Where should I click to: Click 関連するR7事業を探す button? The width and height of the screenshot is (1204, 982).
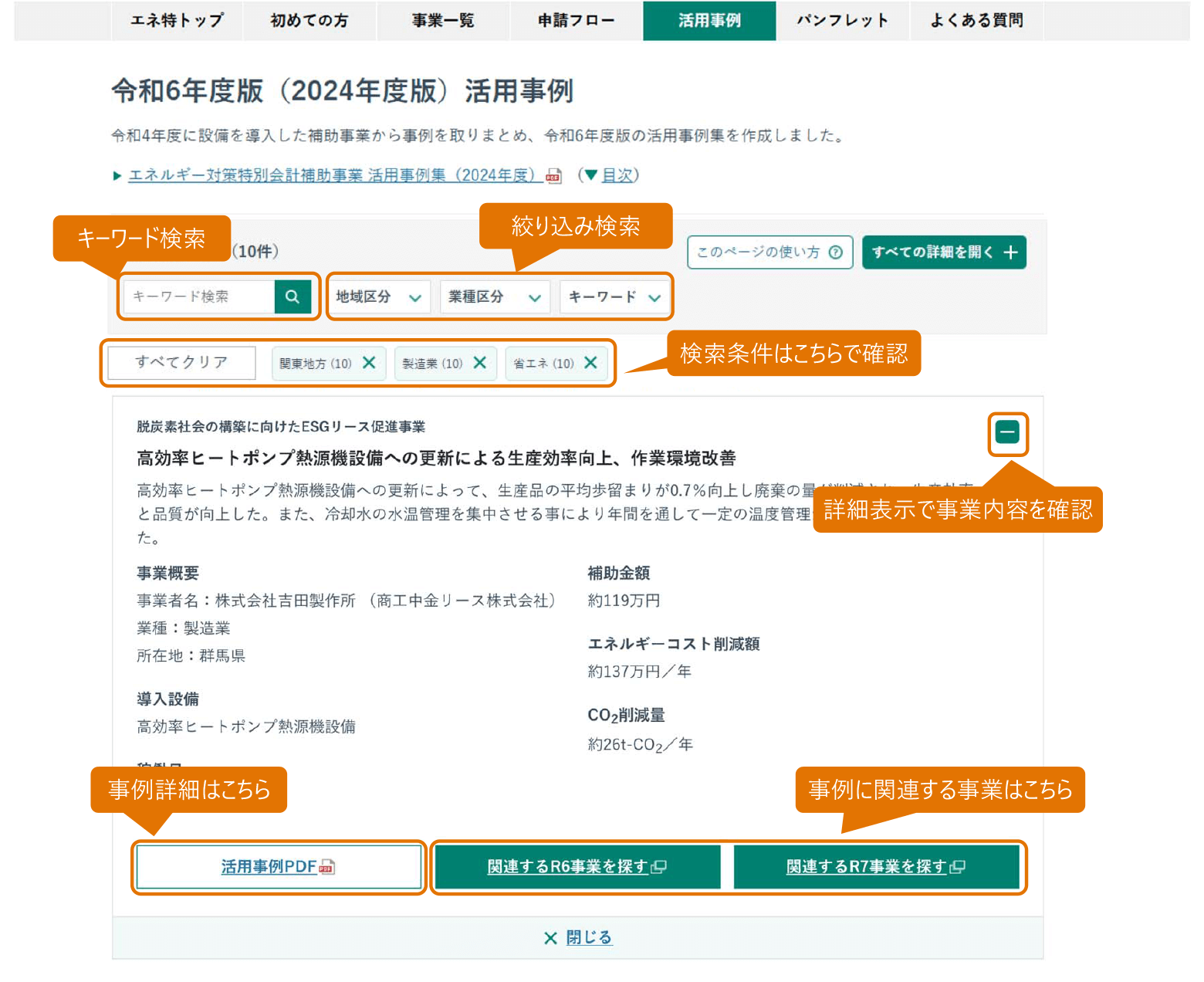pyautogui.click(x=876, y=867)
